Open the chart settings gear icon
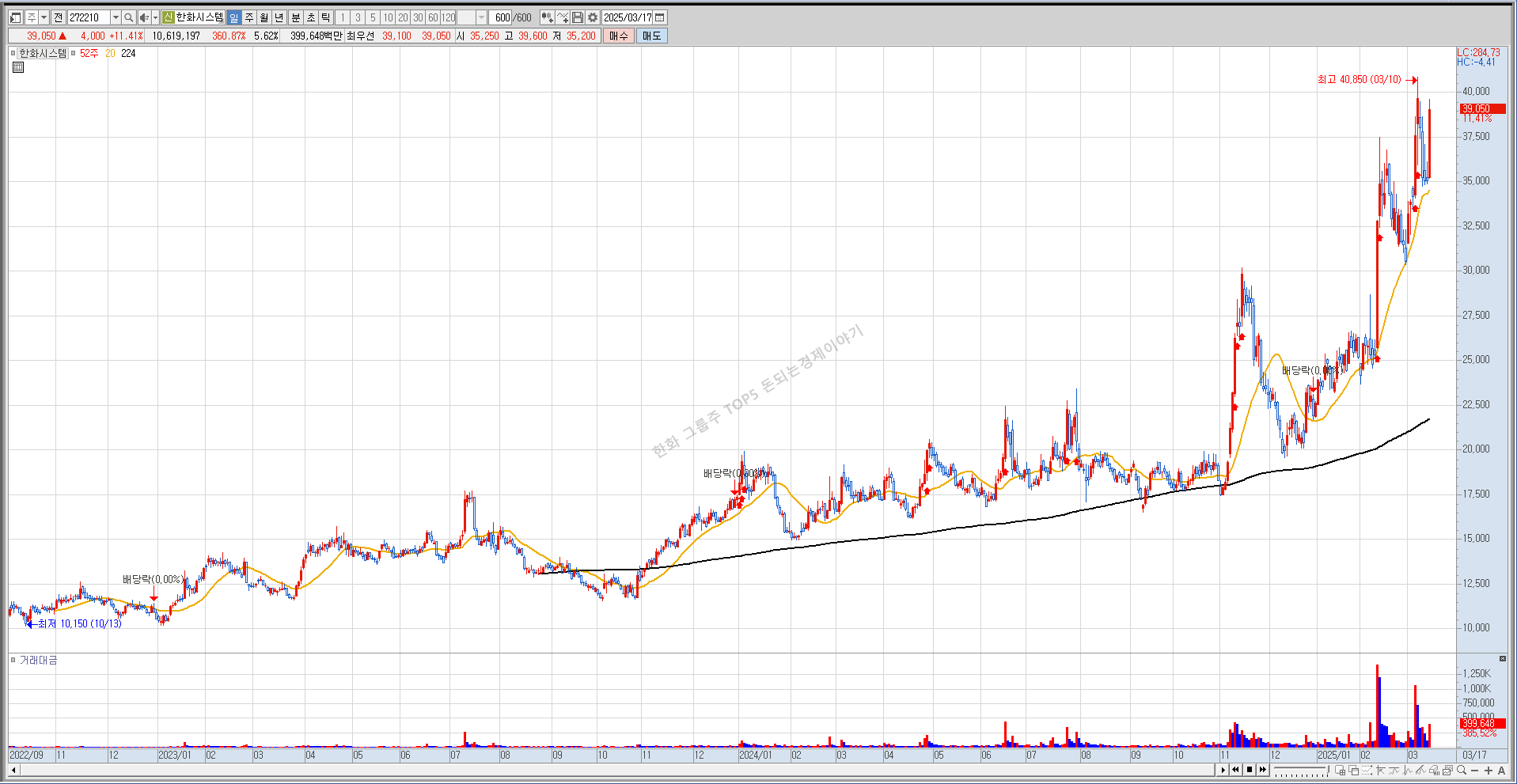The image size is (1517, 784). pyautogui.click(x=593, y=17)
